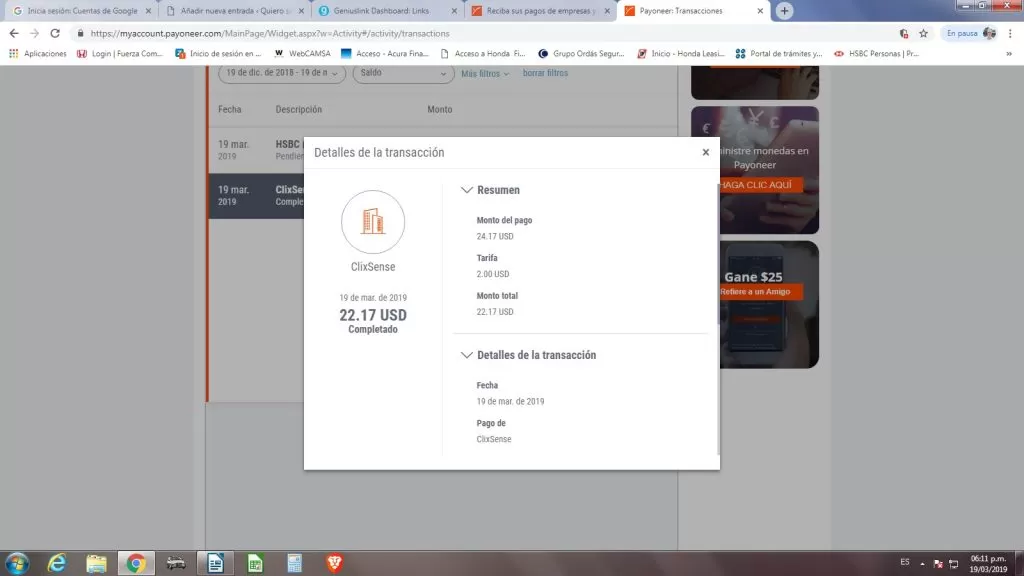This screenshot has width=1024, height=576.
Task: Open File Explorer from taskbar
Action: (97, 563)
